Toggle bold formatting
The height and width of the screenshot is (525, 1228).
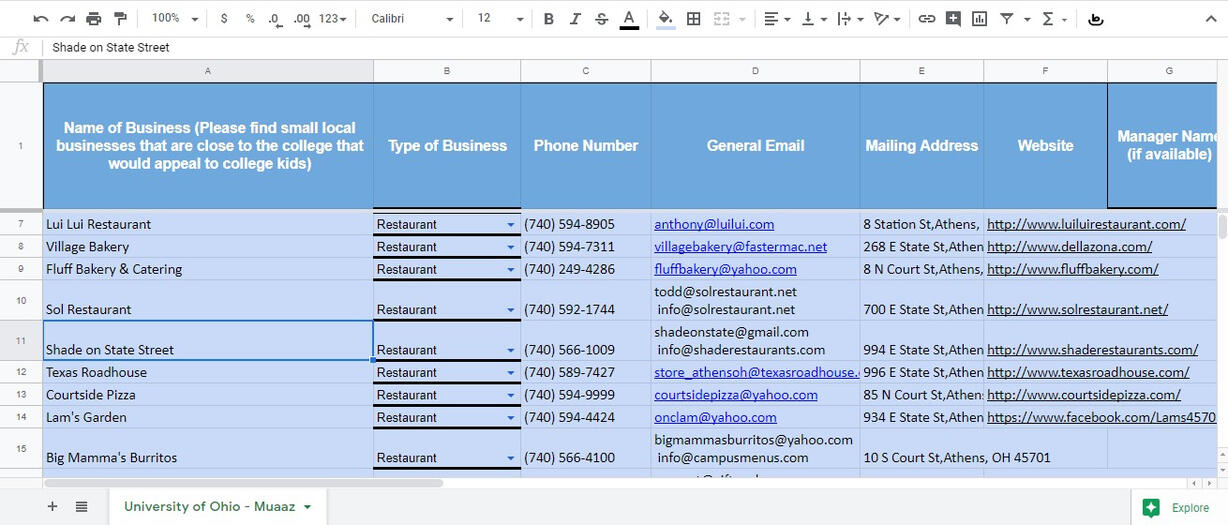pos(549,18)
